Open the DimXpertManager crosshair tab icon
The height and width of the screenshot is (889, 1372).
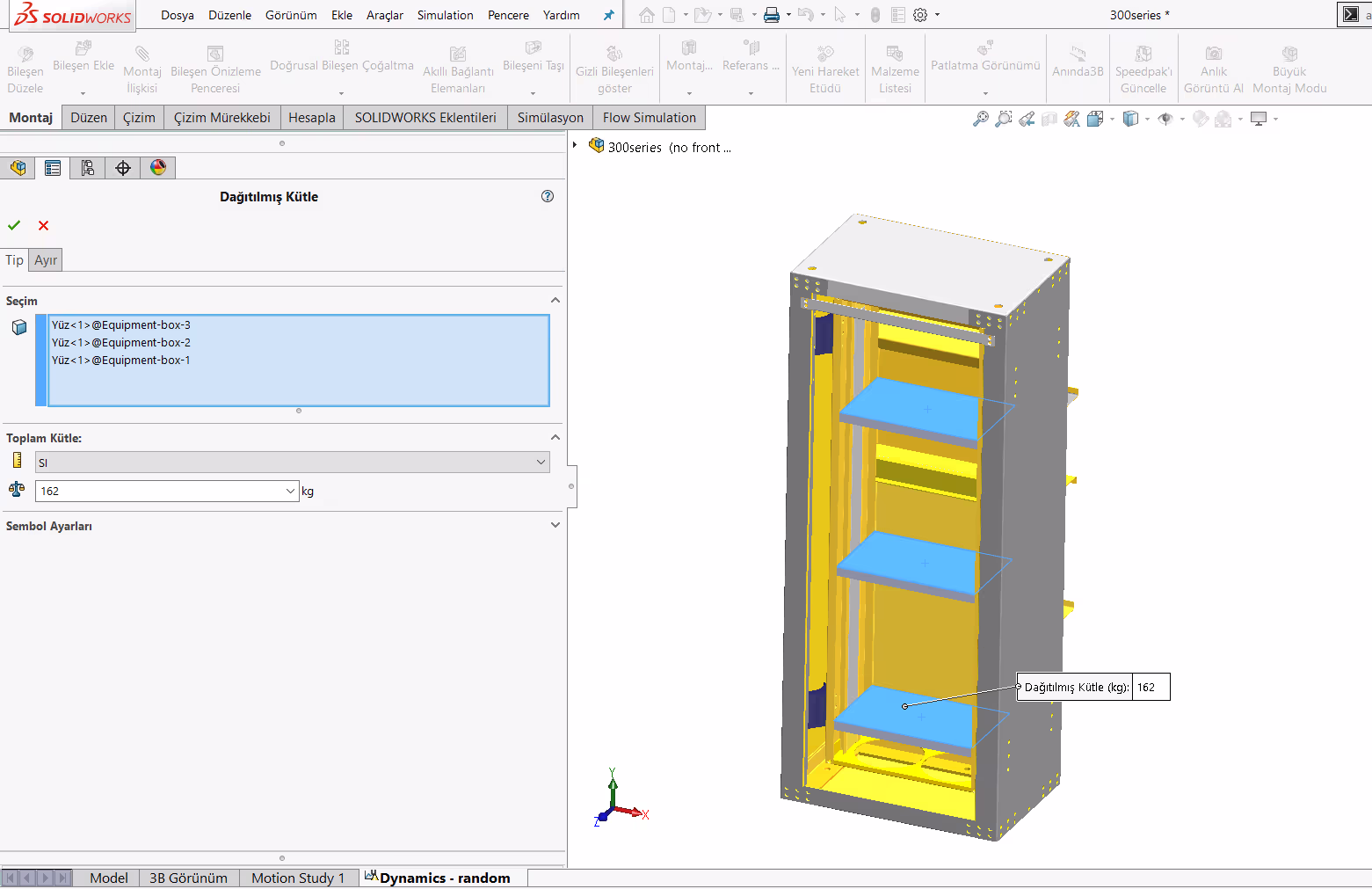click(123, 168)
